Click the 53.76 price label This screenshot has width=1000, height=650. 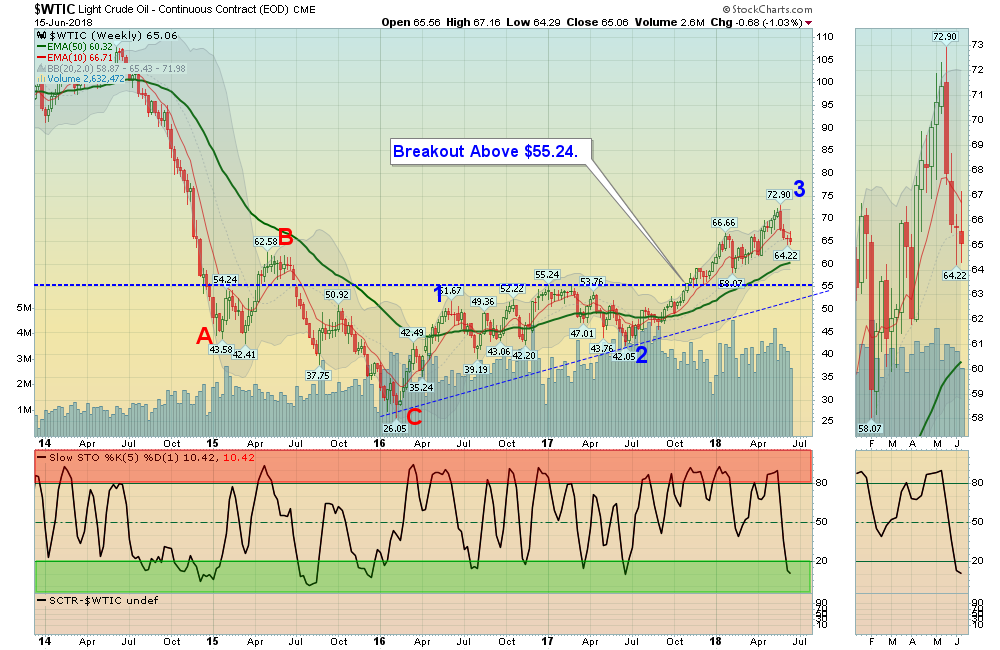tap(591, 282)
